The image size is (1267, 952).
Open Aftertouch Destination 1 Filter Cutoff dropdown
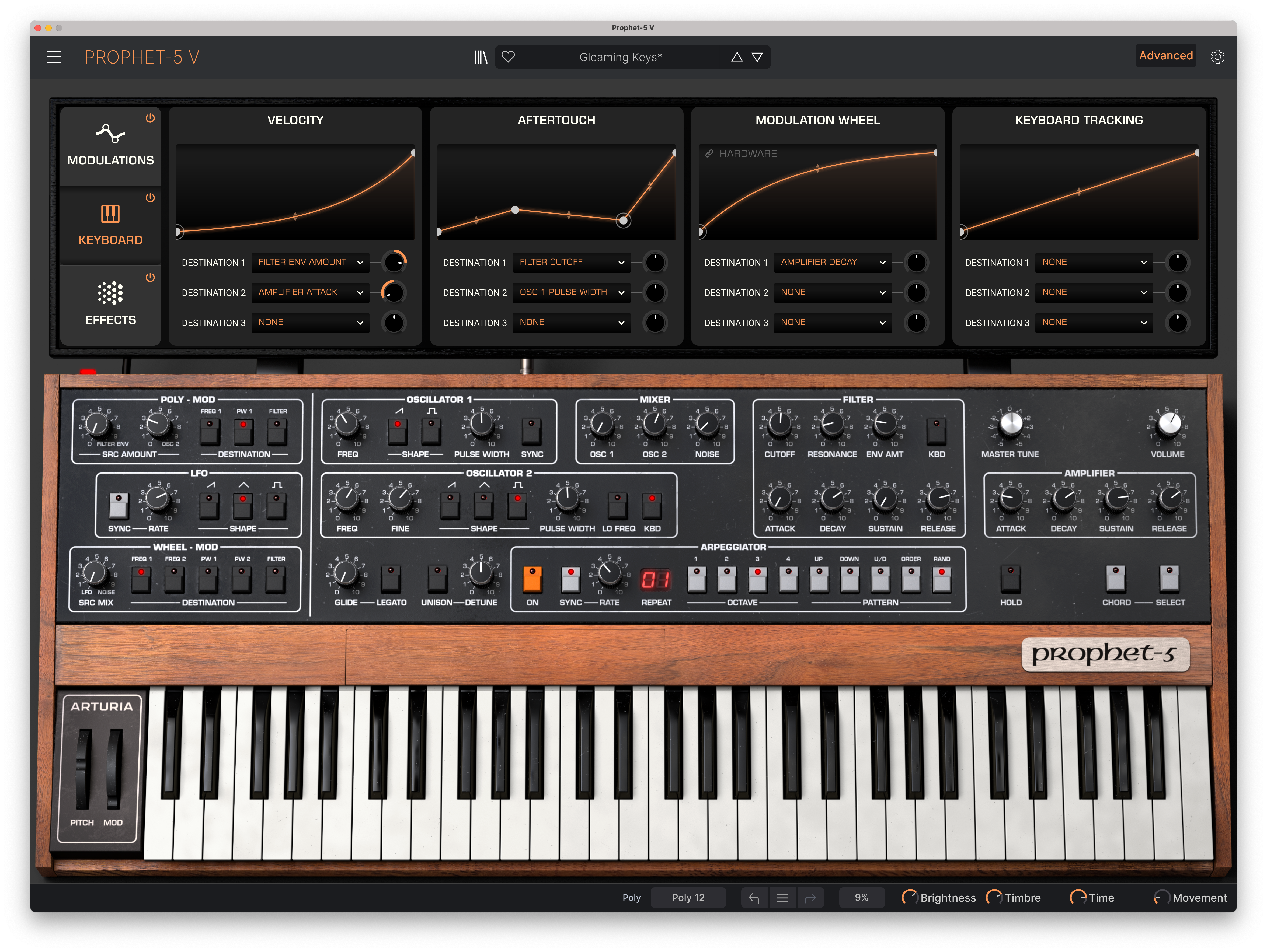coord(572,262)
